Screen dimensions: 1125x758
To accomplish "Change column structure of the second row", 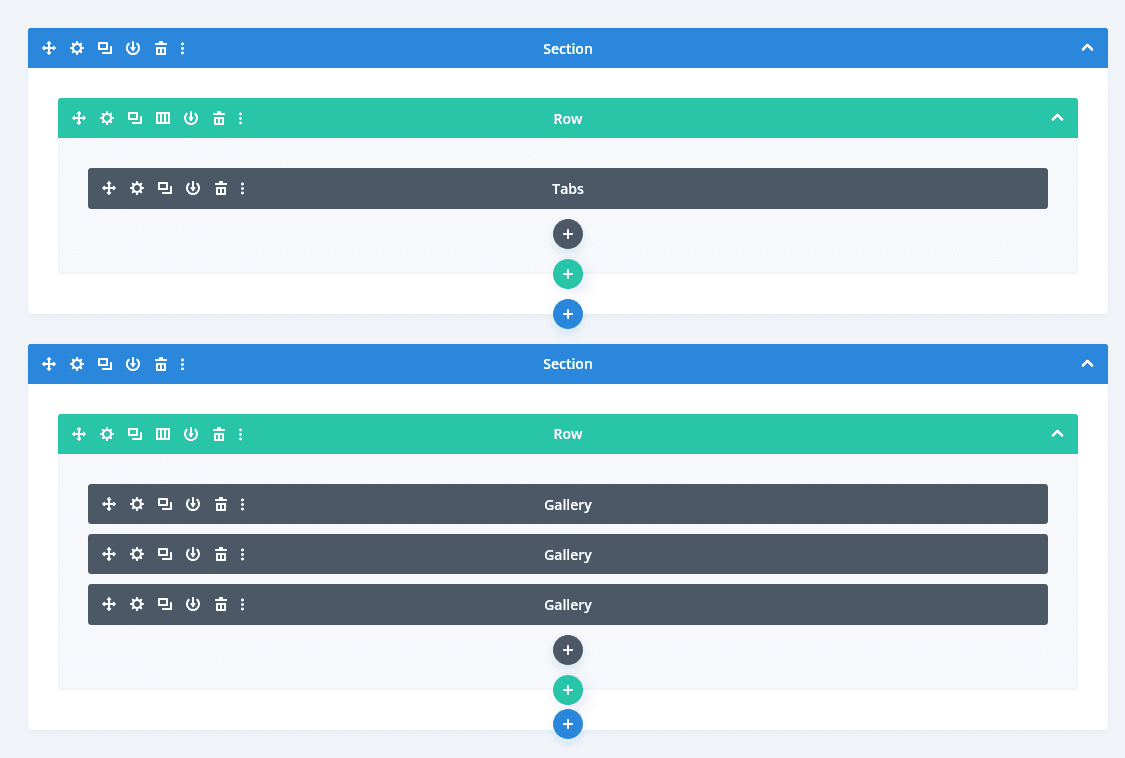I will coord(163,434).
